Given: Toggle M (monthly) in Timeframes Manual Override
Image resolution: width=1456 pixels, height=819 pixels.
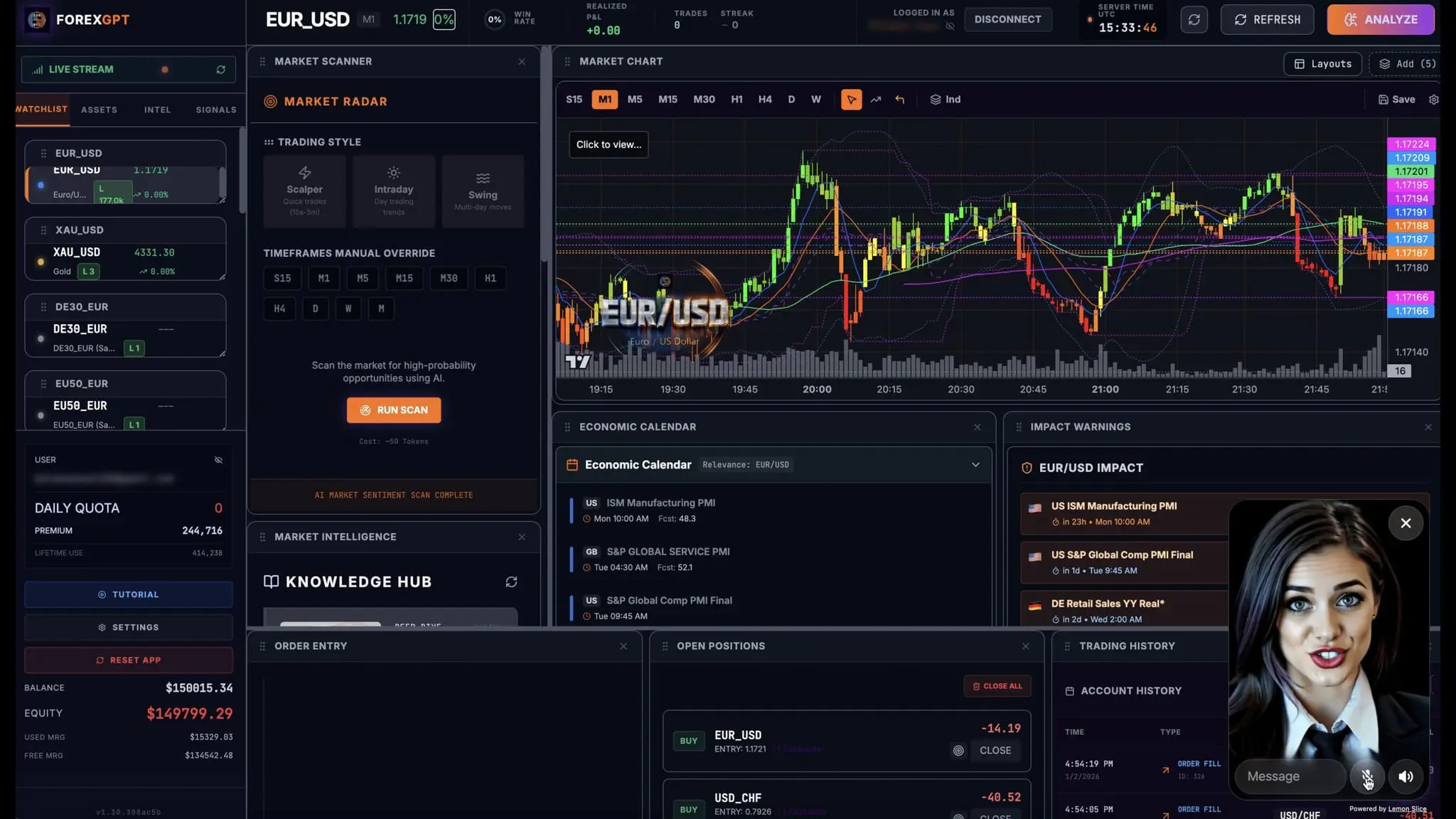Looking at the screenshot, I should click(381, 309).
